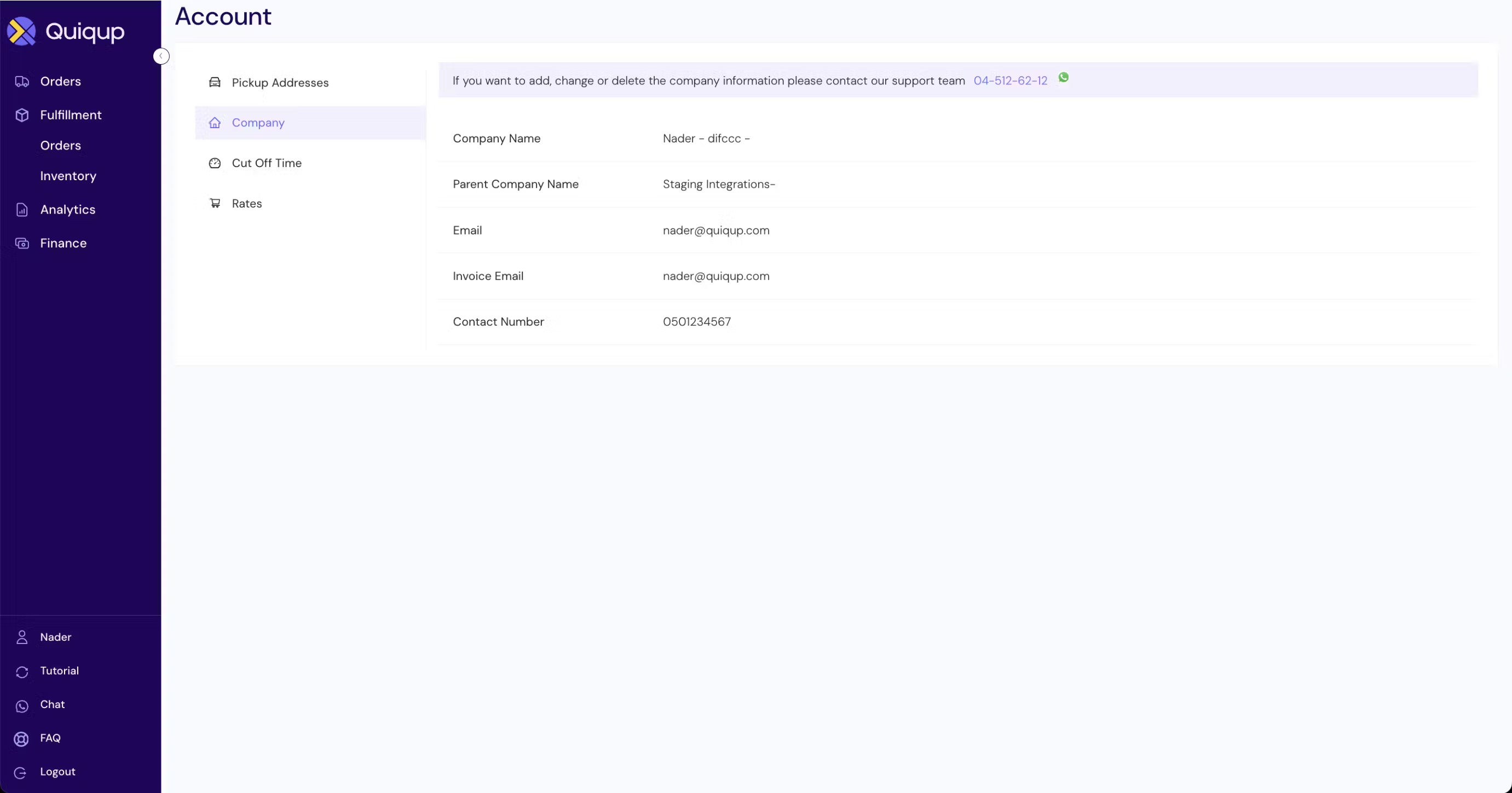Call support number 04-512-62-12 link
This screenshot has height=793, width=1512.
pyautogui.click(x=1009, y=81)
